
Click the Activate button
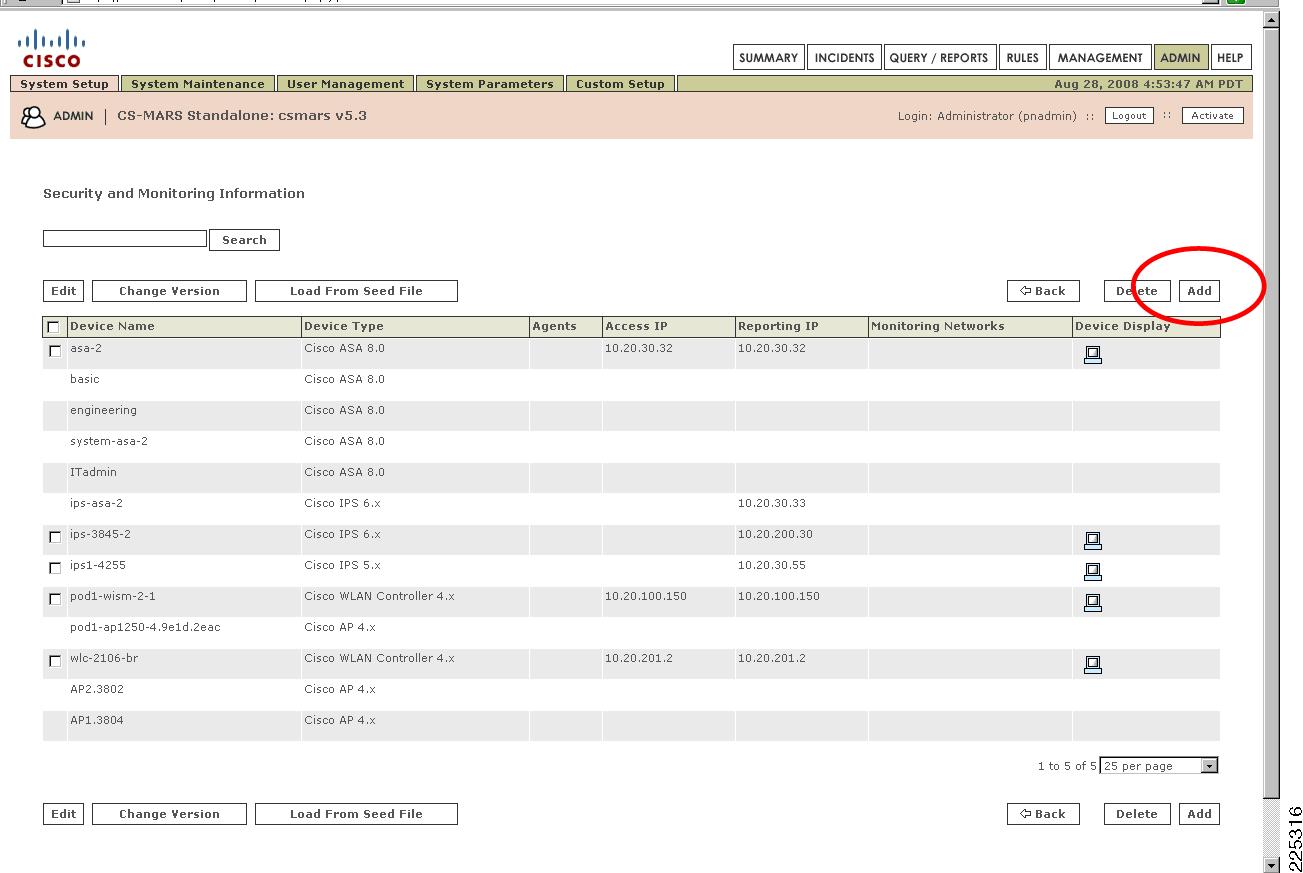1213,116
